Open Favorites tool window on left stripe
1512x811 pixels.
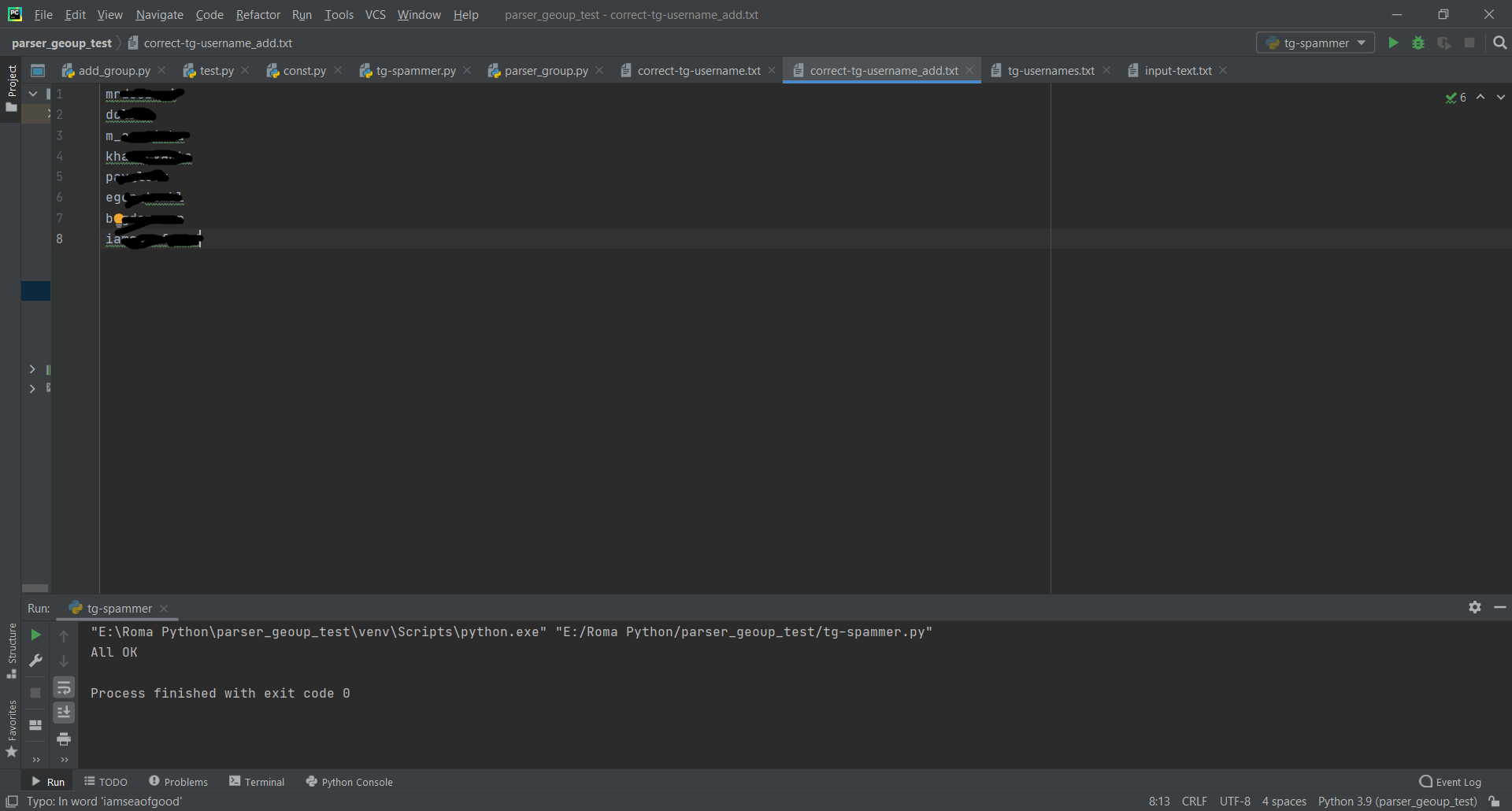pyautogui.click(x=11, y=729)
